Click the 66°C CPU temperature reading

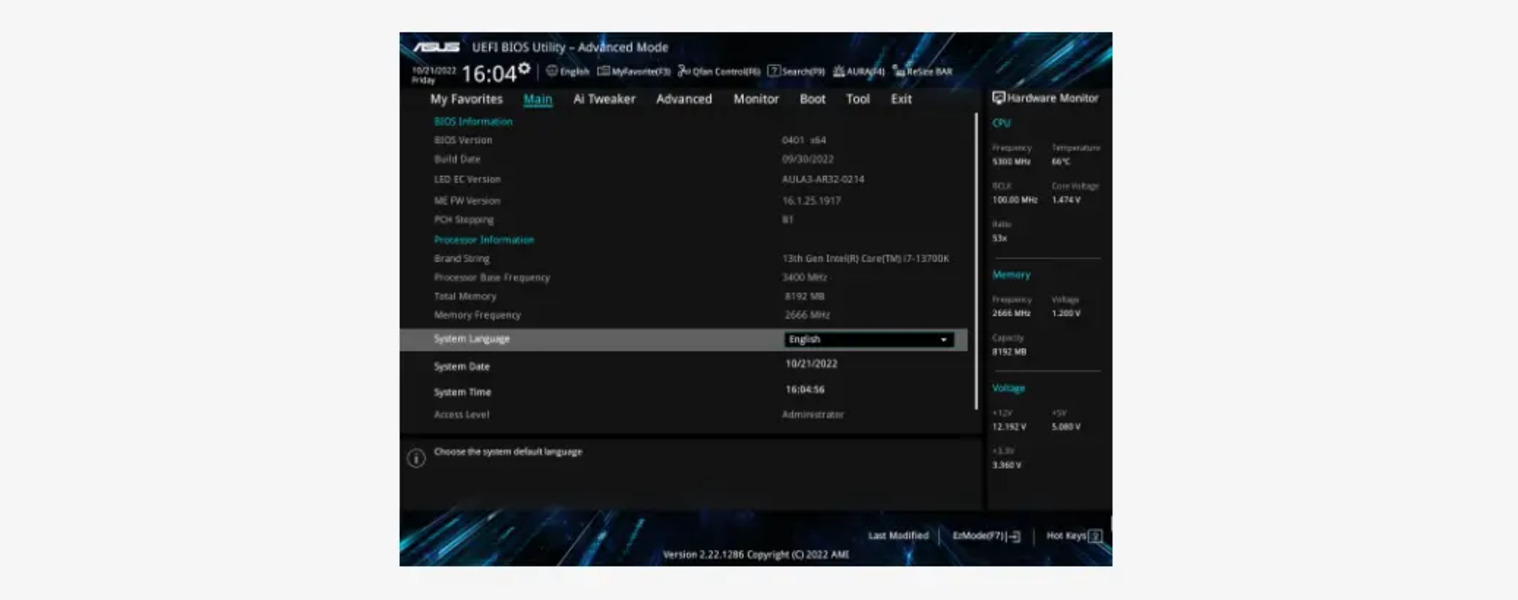pyautogui.click(x=1061, y=162)
